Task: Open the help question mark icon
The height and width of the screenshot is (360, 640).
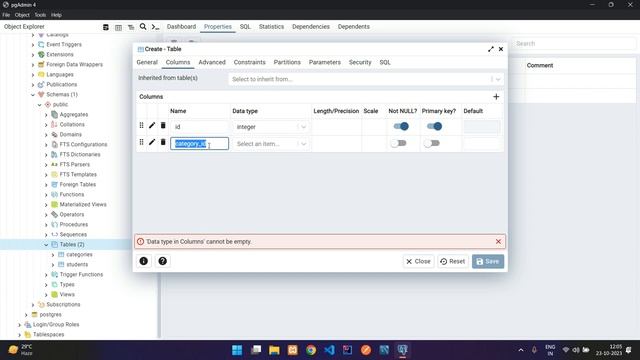Action: (162, 261)
